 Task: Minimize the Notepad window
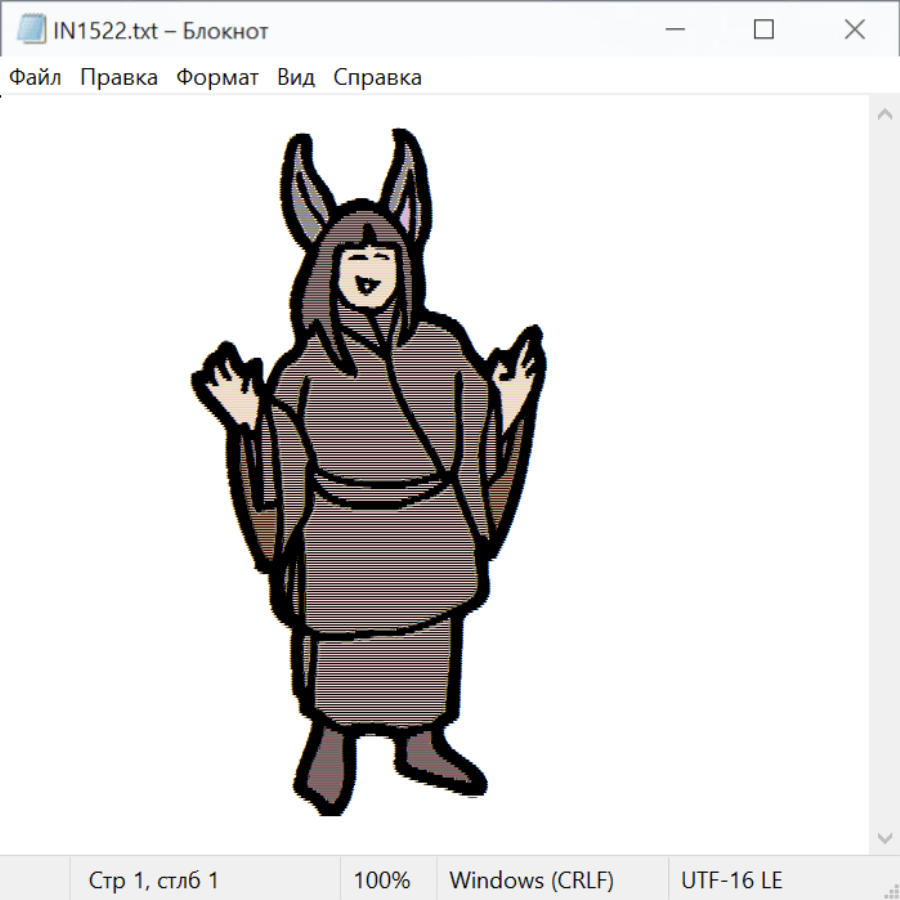coord(673,30)
